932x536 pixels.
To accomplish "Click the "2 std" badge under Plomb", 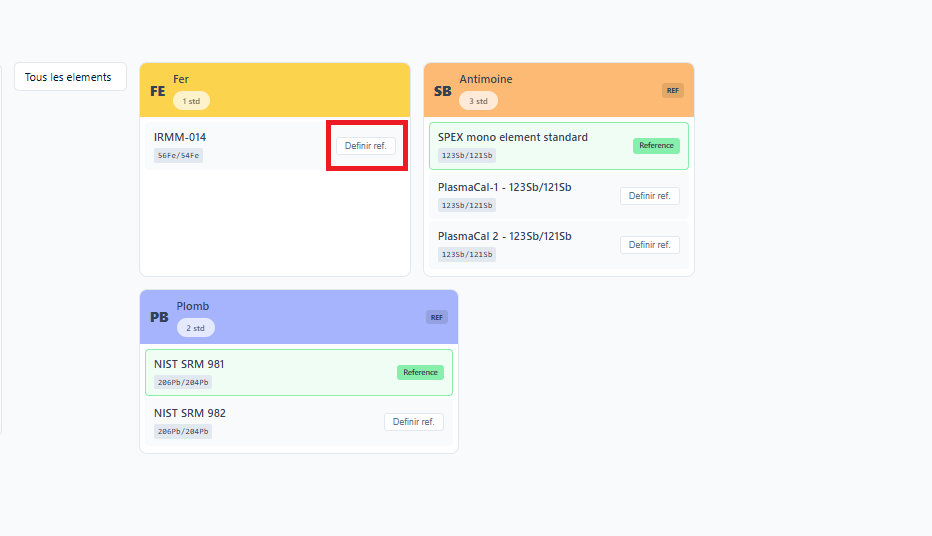I will pyautogui.click(x=195, y=328).
